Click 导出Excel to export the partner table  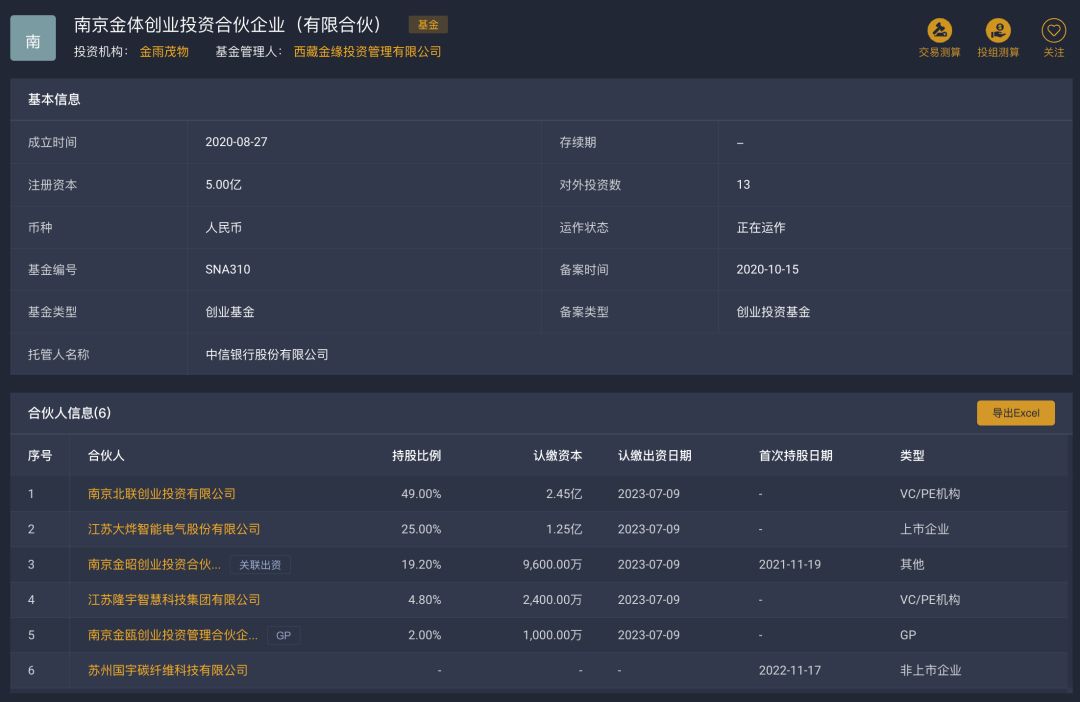click(1016, 412)
